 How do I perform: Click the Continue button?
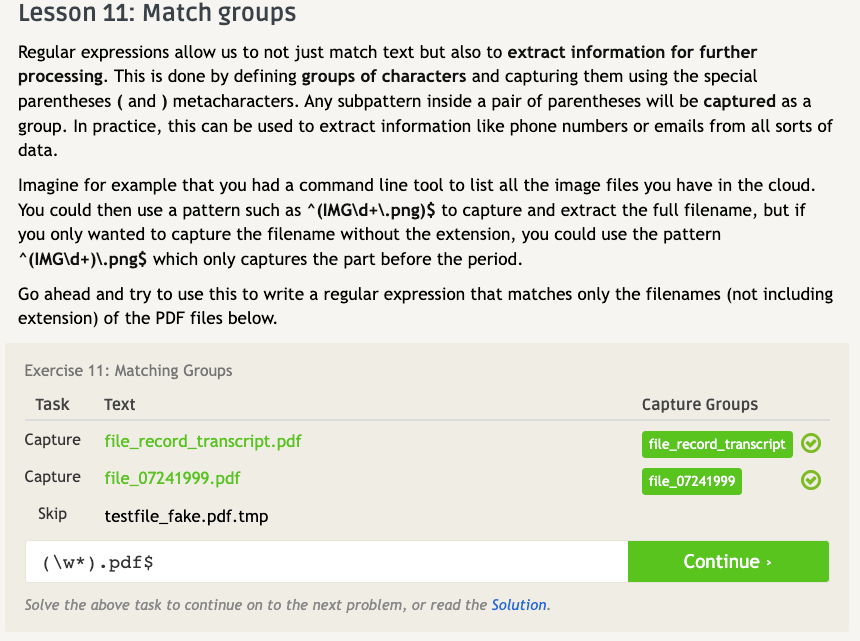coord(727,562)
